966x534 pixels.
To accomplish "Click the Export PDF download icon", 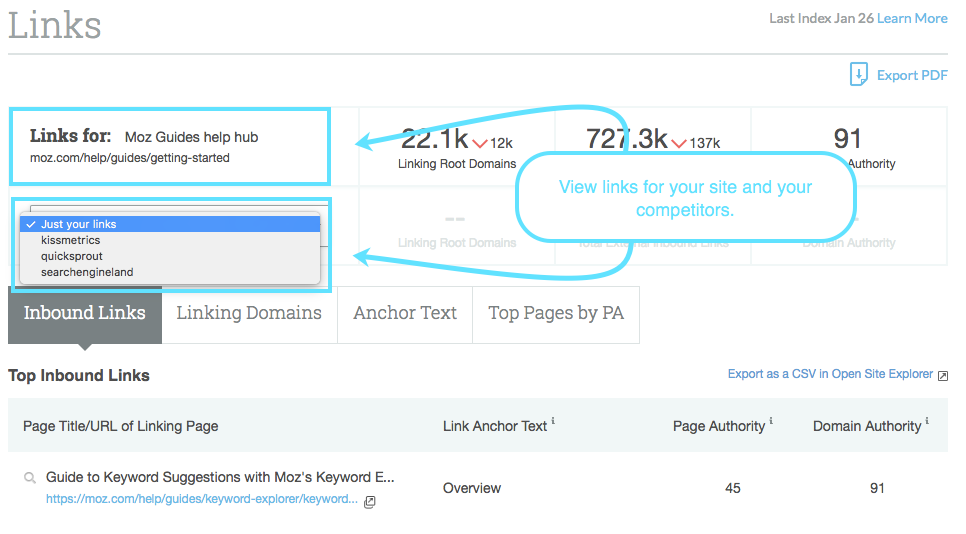I will [858, 75].
